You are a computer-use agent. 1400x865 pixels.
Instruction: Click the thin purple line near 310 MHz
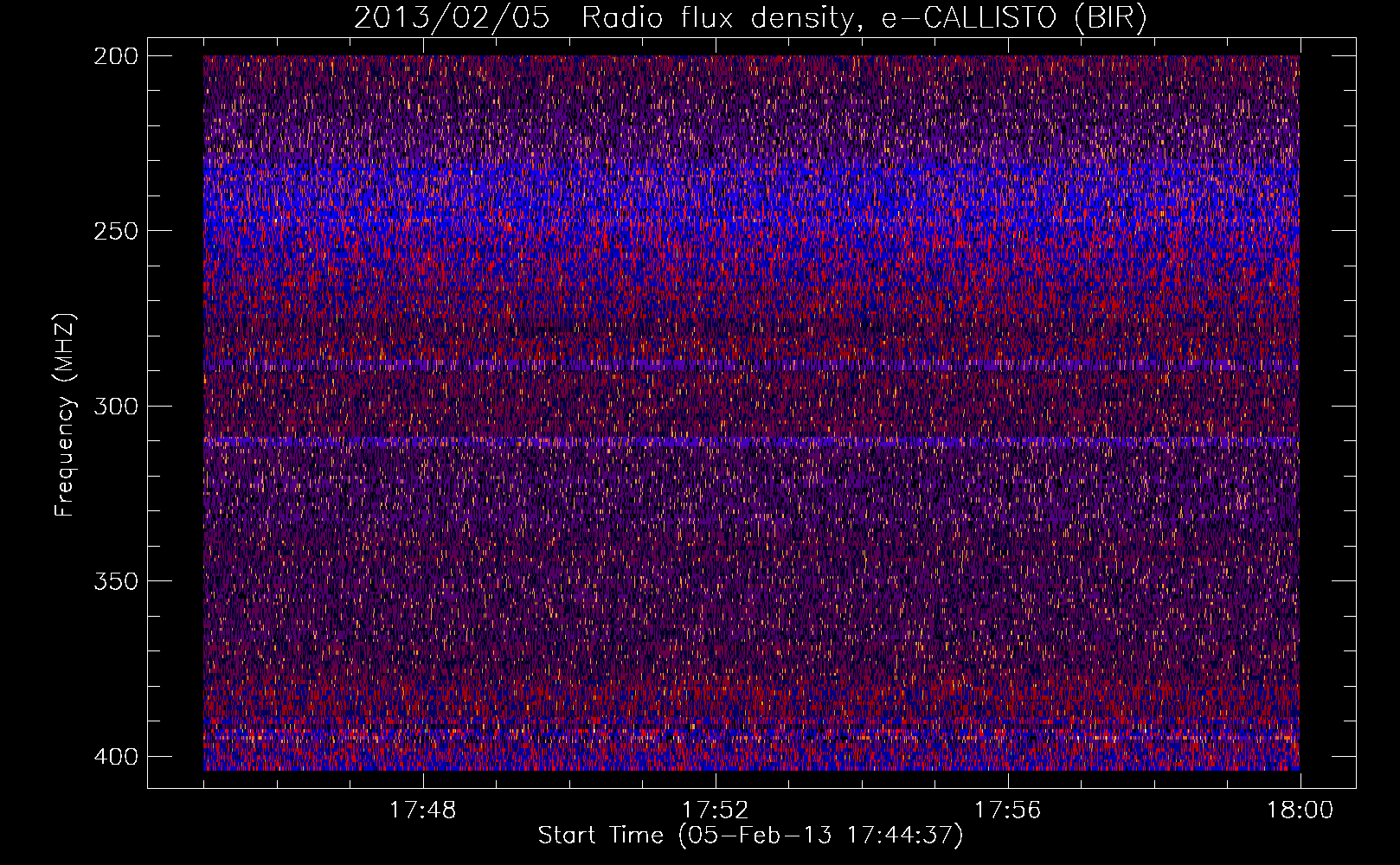point(750,442)
